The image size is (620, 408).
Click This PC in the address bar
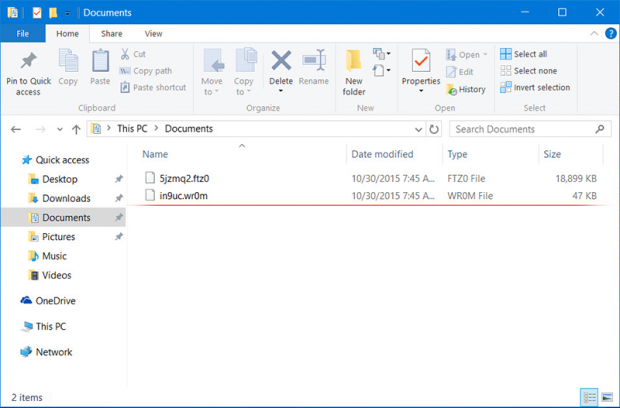[x=132, y=129]
